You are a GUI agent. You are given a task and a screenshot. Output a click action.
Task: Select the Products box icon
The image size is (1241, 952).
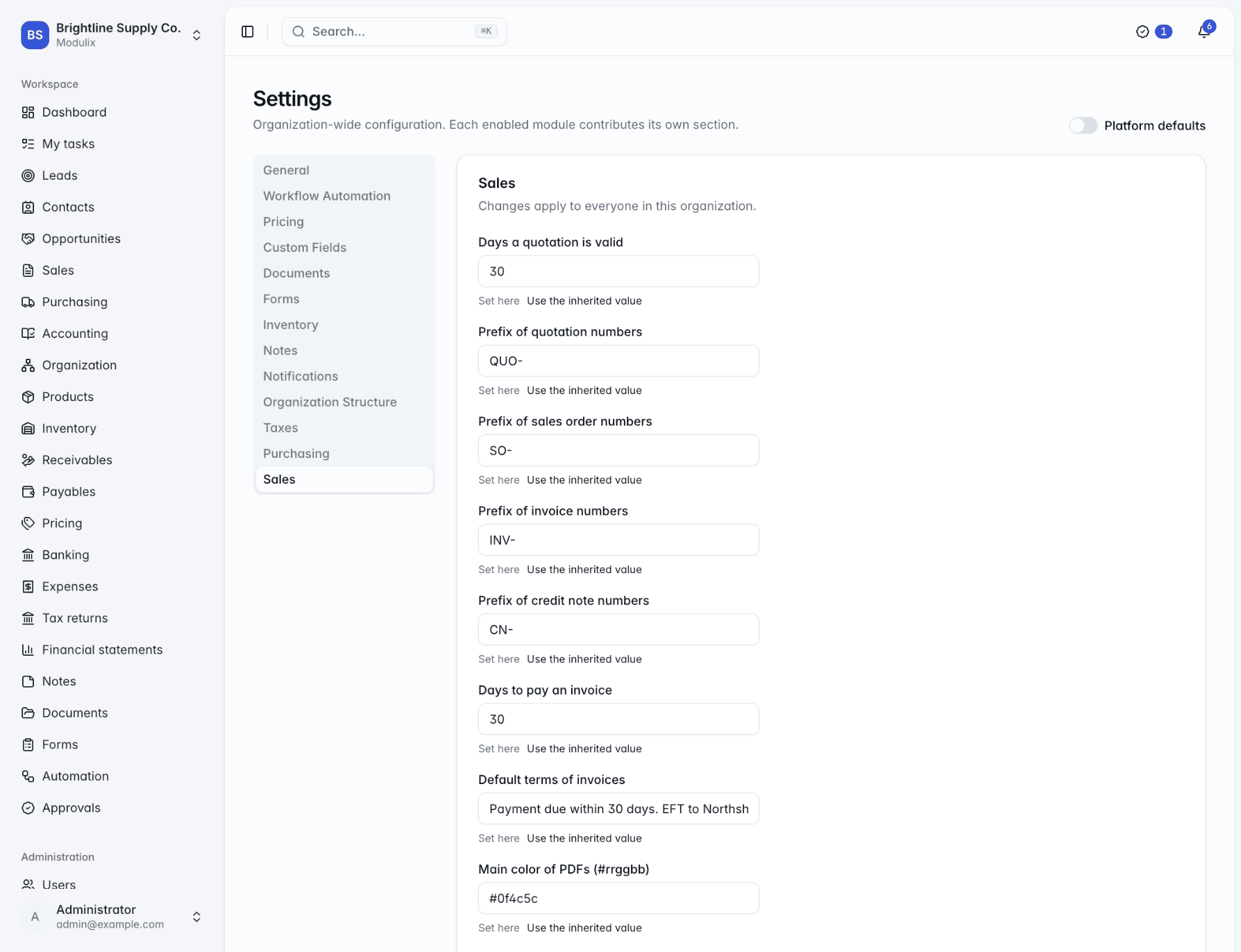click(28, 397)
